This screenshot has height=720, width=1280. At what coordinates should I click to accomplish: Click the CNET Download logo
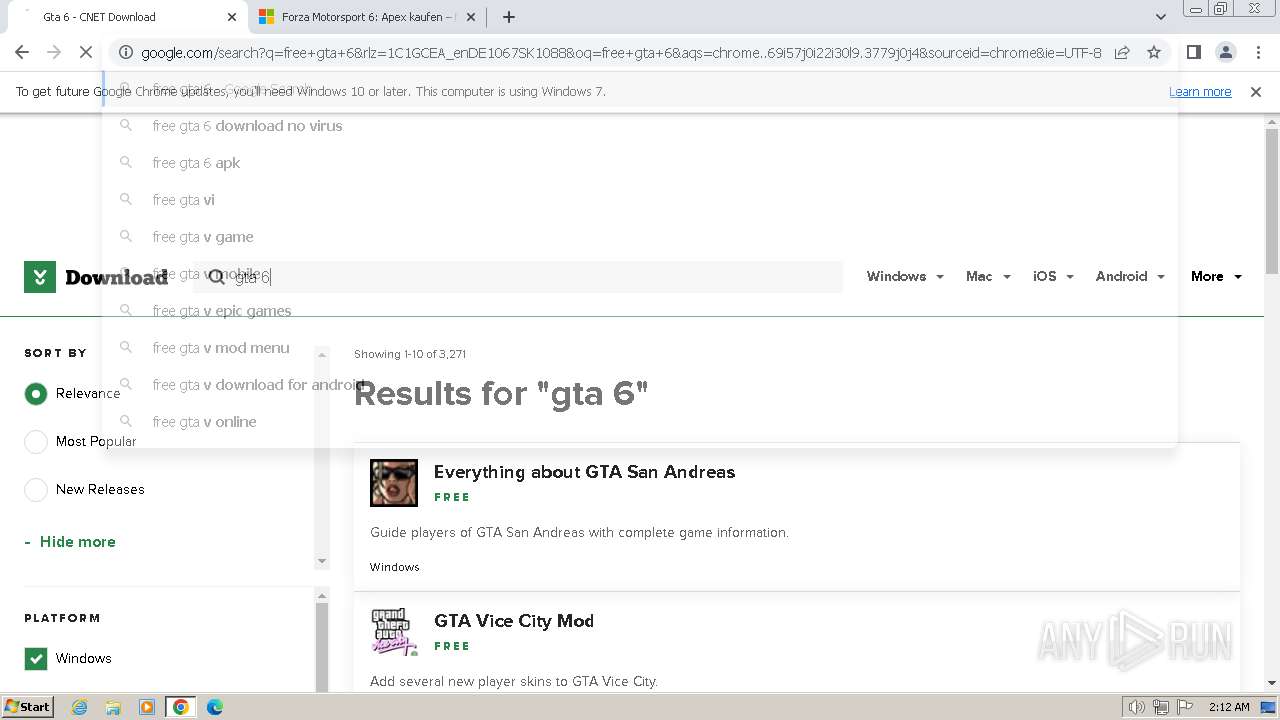click(96, 277)
